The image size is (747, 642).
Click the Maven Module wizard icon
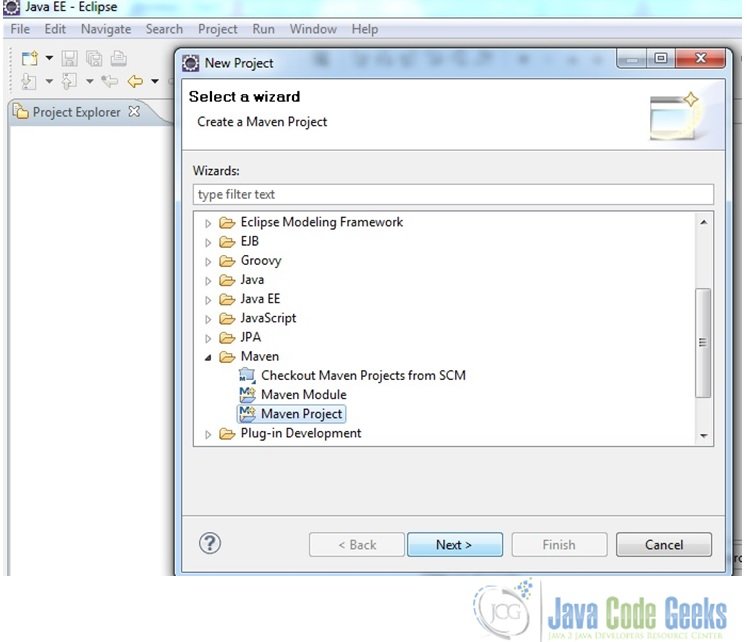pos(247,394)
